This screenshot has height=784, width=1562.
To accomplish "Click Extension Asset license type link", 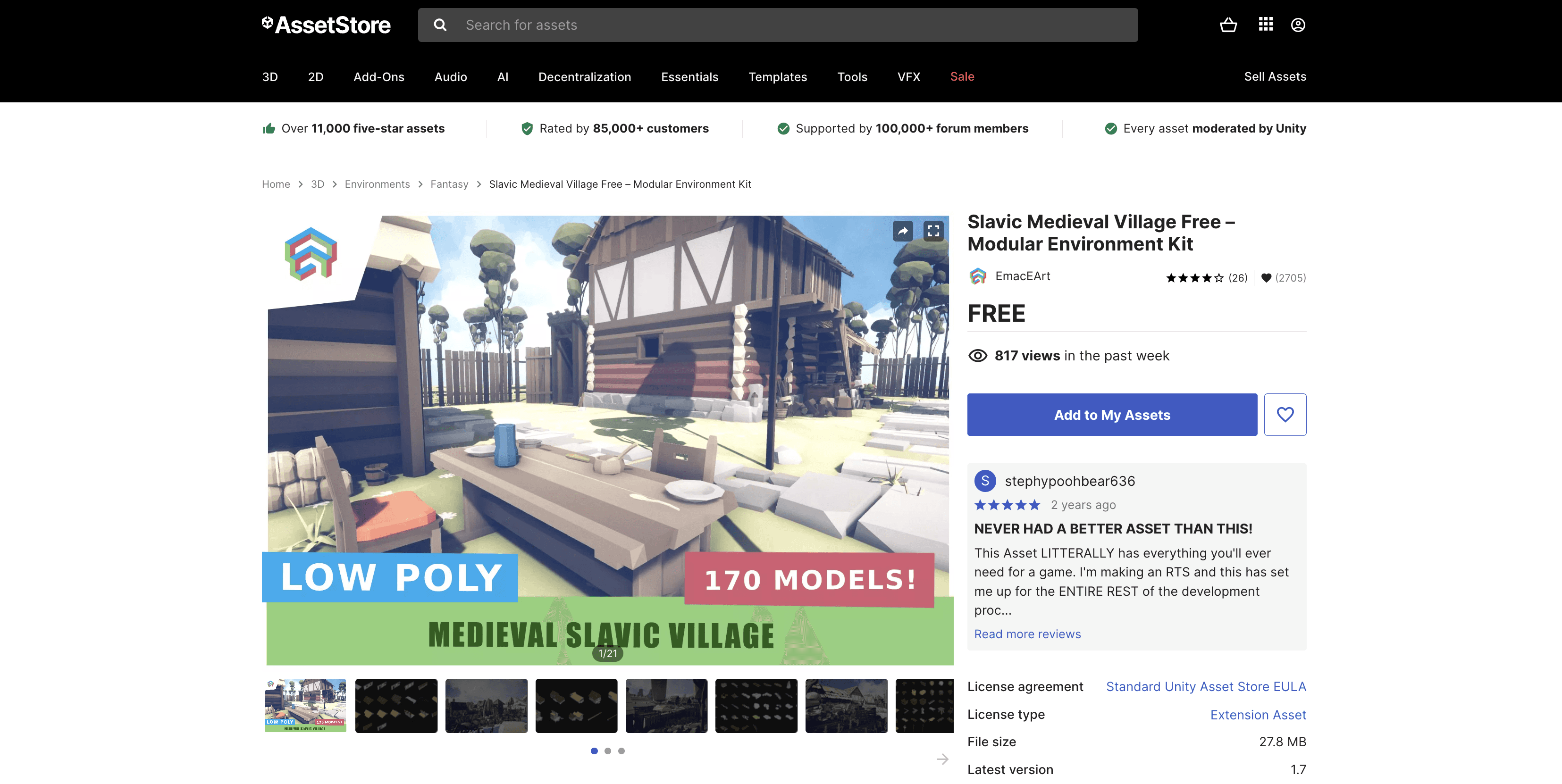I will coord(1258,715).
